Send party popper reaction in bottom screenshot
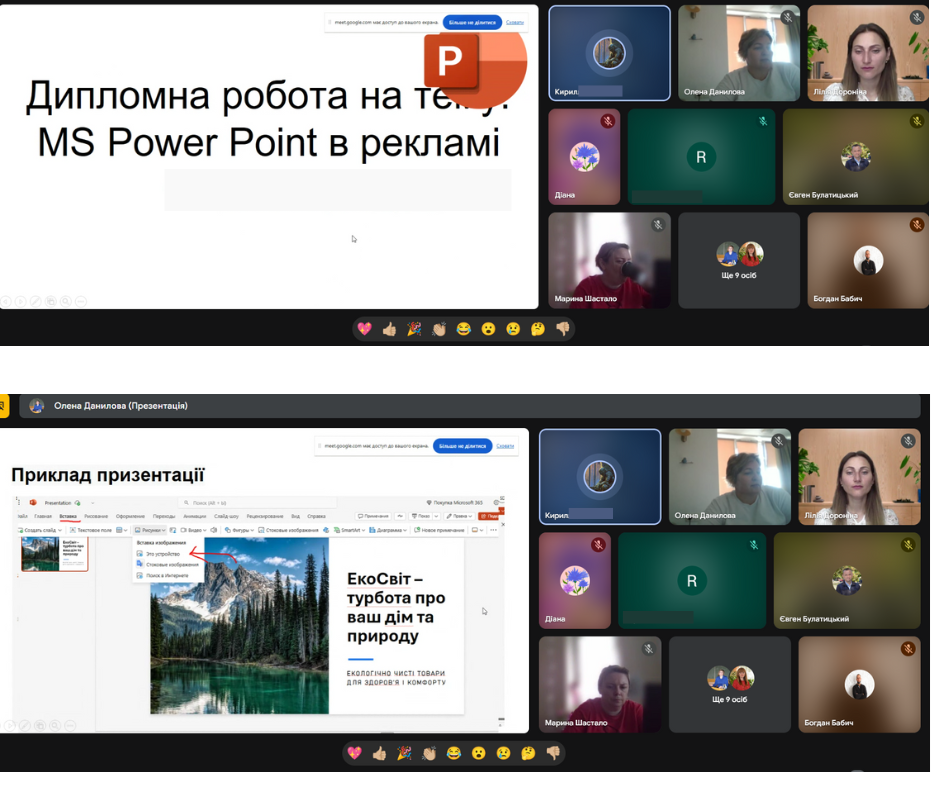The height and width of the screenshot is (788, 940). (x=405, y=753)
